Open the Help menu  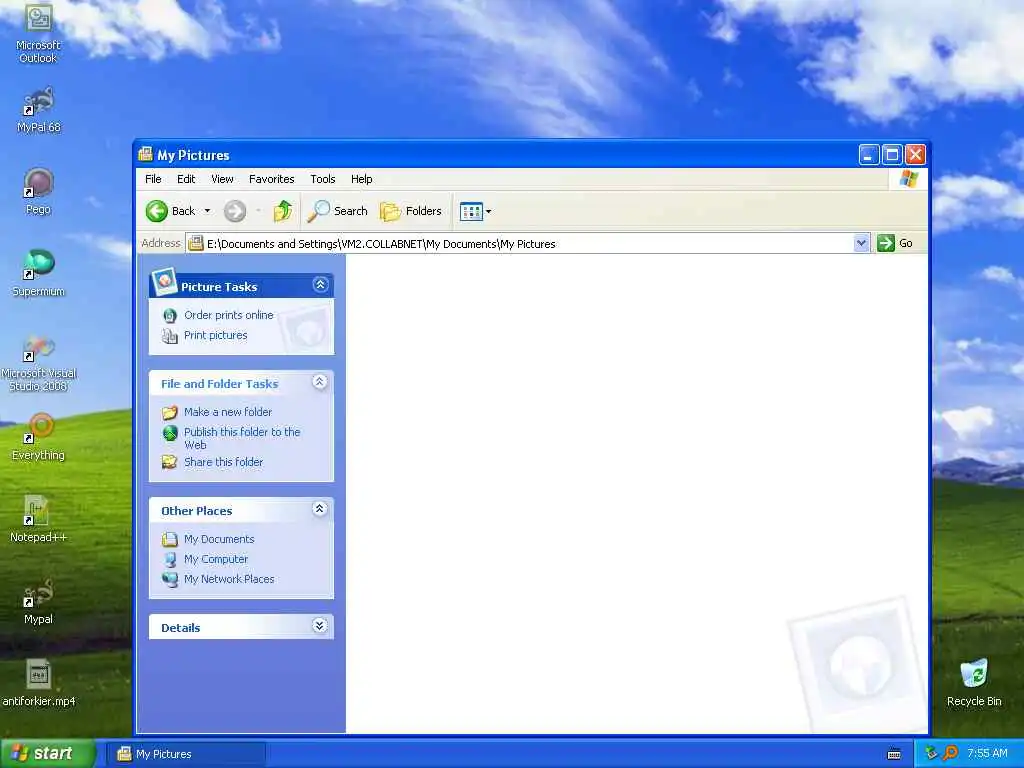click(x=361, y=179)
